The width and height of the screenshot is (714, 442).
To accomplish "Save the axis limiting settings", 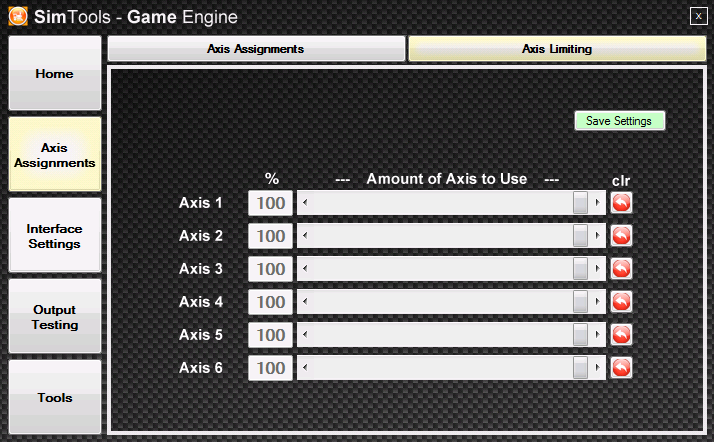I will click(x=619, y=121).
